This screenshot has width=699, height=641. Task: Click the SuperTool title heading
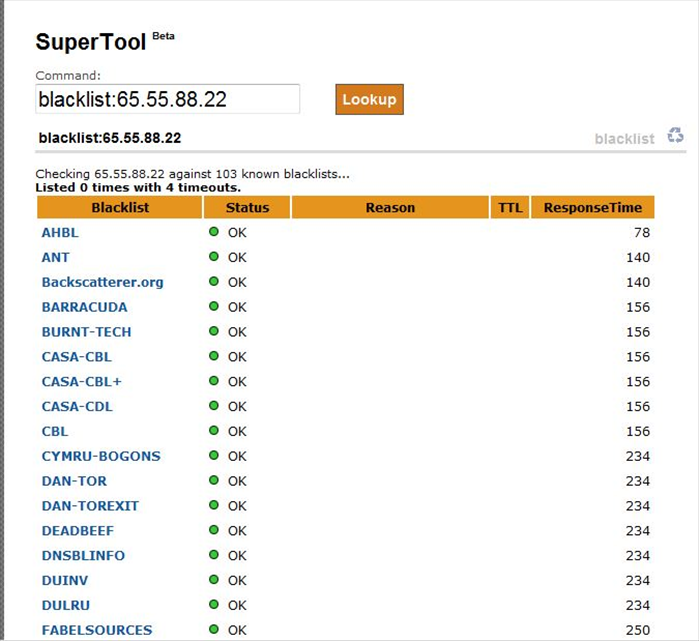[x=91, y=42]
